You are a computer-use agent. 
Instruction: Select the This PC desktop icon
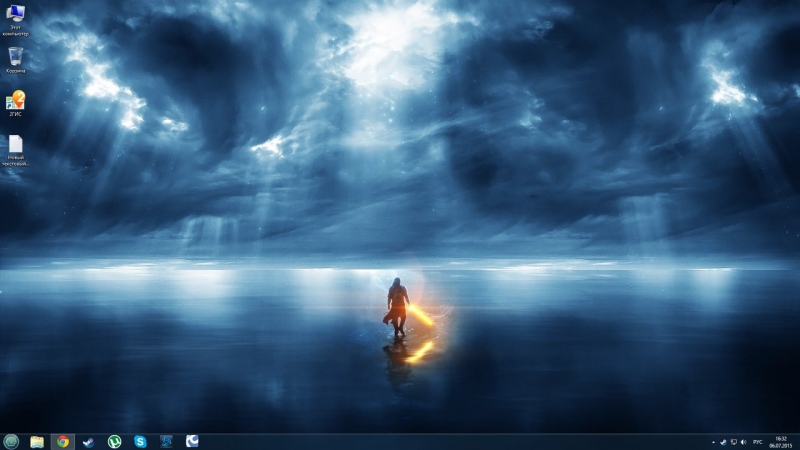[15, 20]
